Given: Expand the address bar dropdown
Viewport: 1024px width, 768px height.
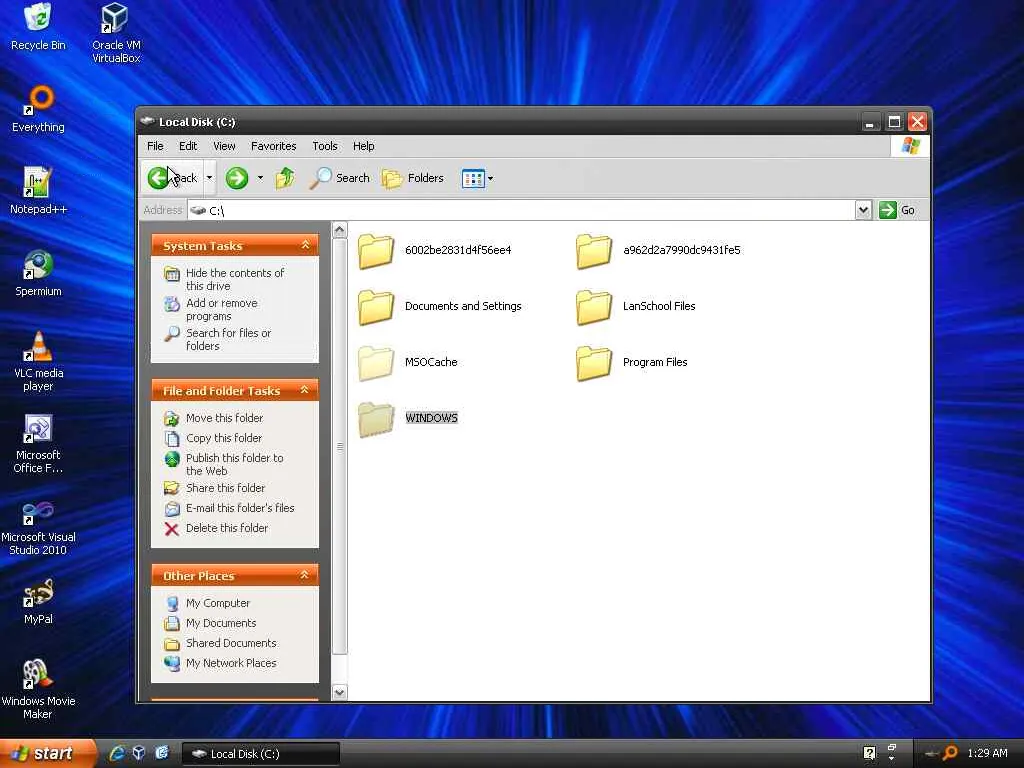Looking at the screenshot, I should [863, 210].
